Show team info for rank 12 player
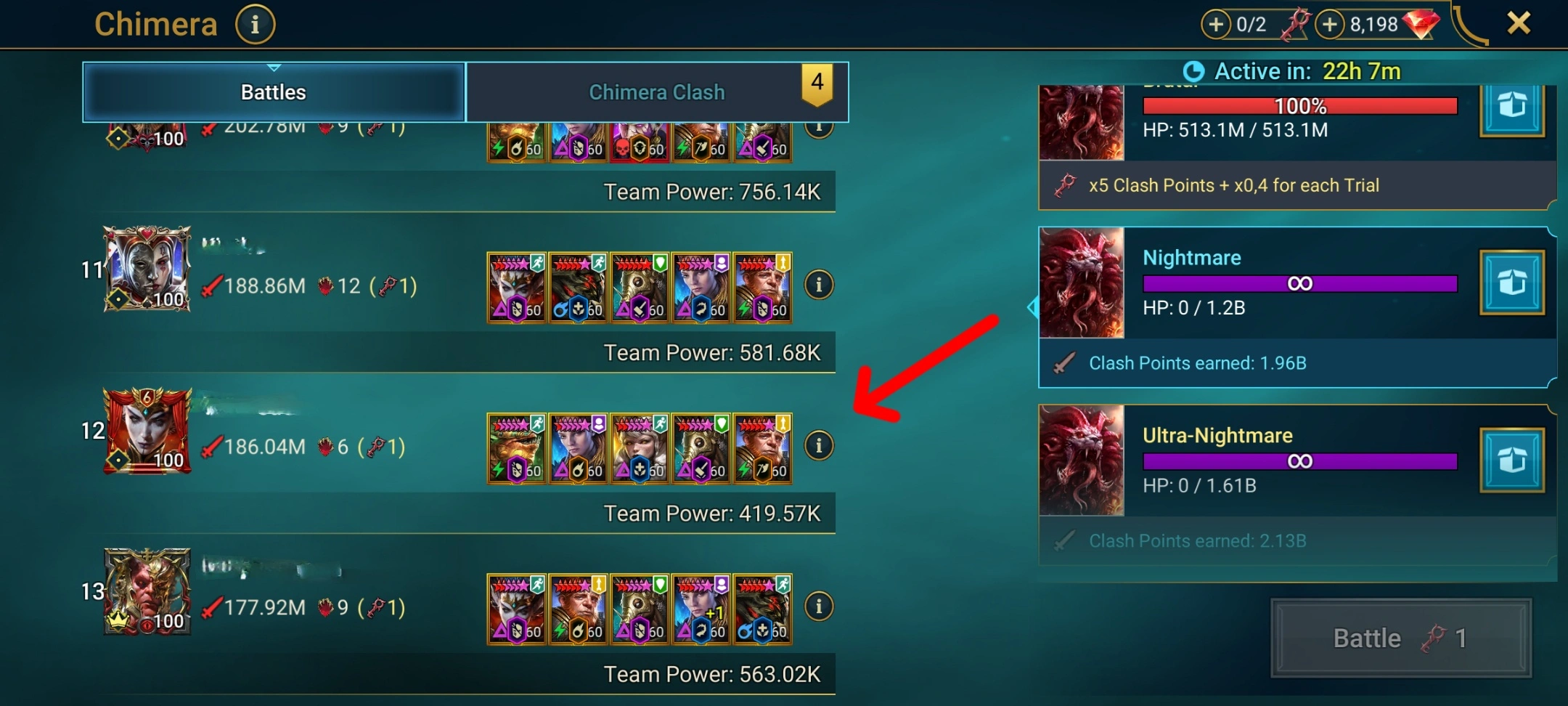This screenshot has width=1568, height=706. point(819,445)
